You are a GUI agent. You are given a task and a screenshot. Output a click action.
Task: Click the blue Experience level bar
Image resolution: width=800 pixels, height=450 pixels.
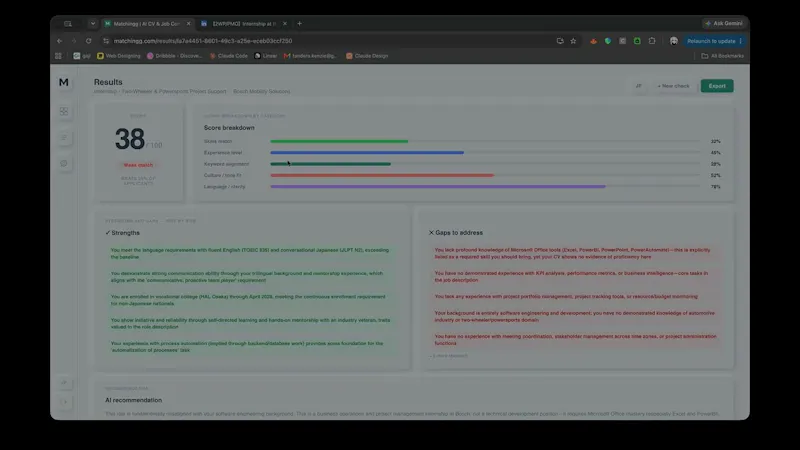click(367, 153)
